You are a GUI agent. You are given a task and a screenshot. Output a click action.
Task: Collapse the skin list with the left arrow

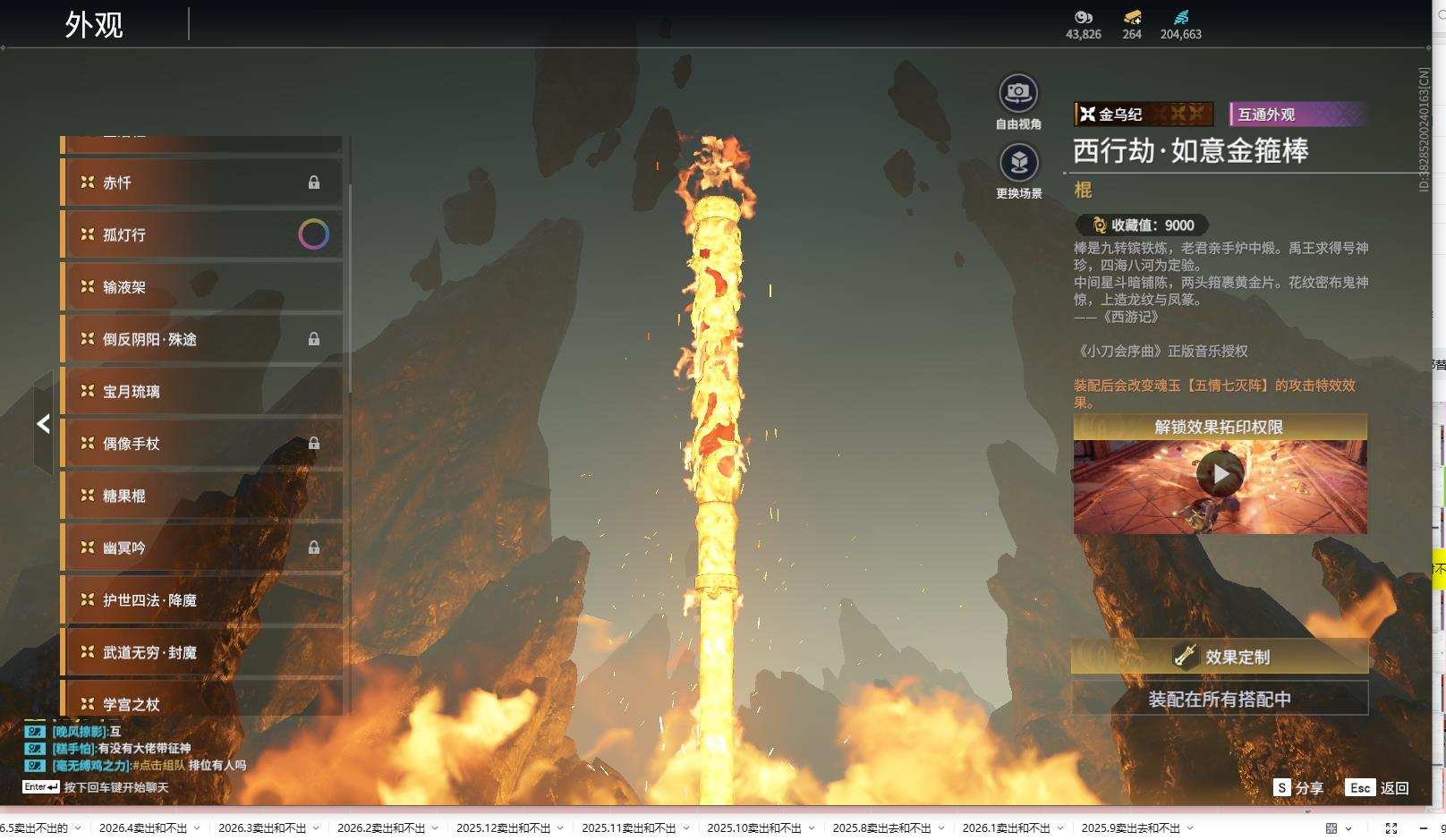click(x=43, y=424)
